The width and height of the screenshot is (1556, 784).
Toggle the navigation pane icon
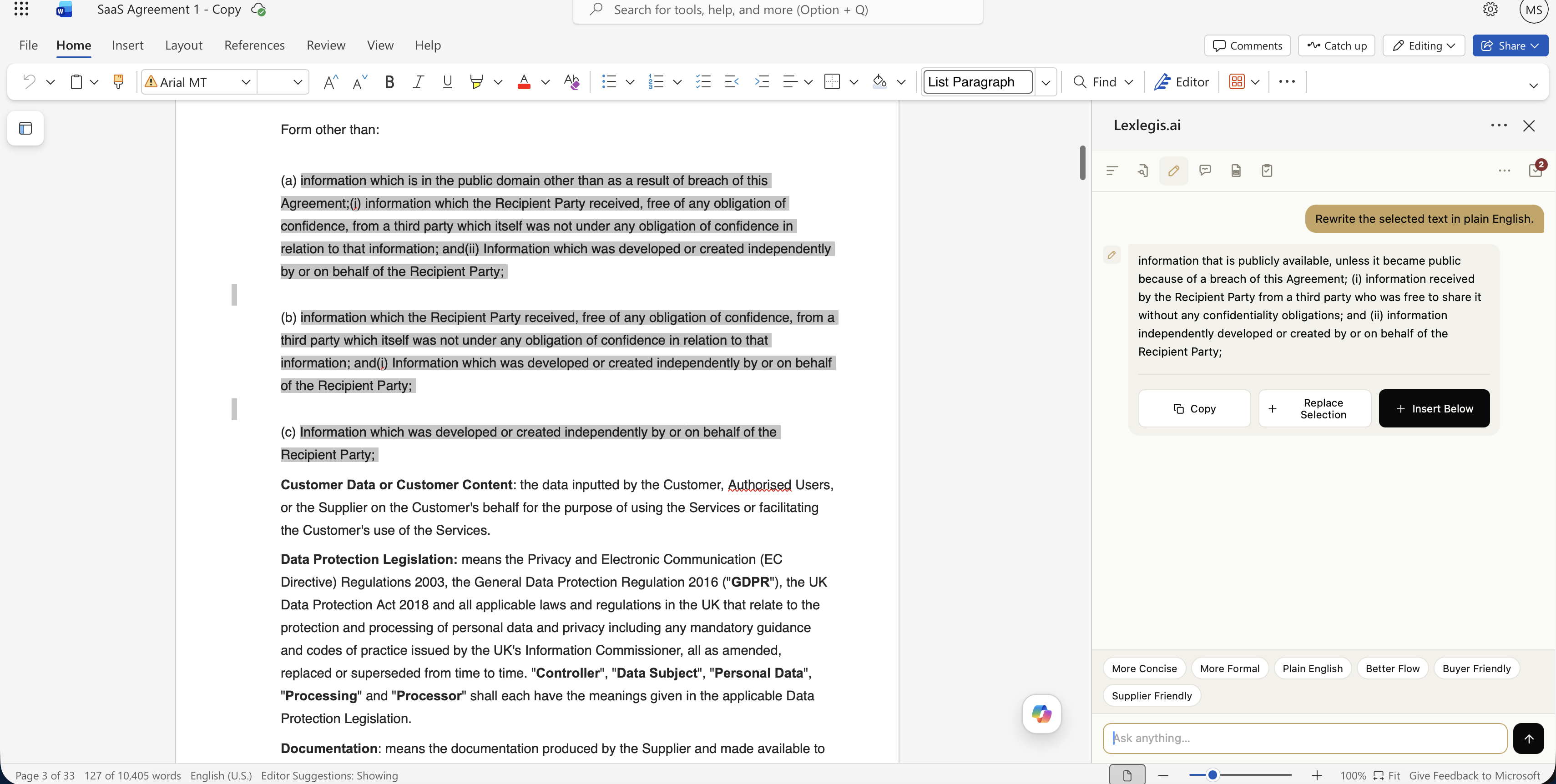(x=25, y=128)
